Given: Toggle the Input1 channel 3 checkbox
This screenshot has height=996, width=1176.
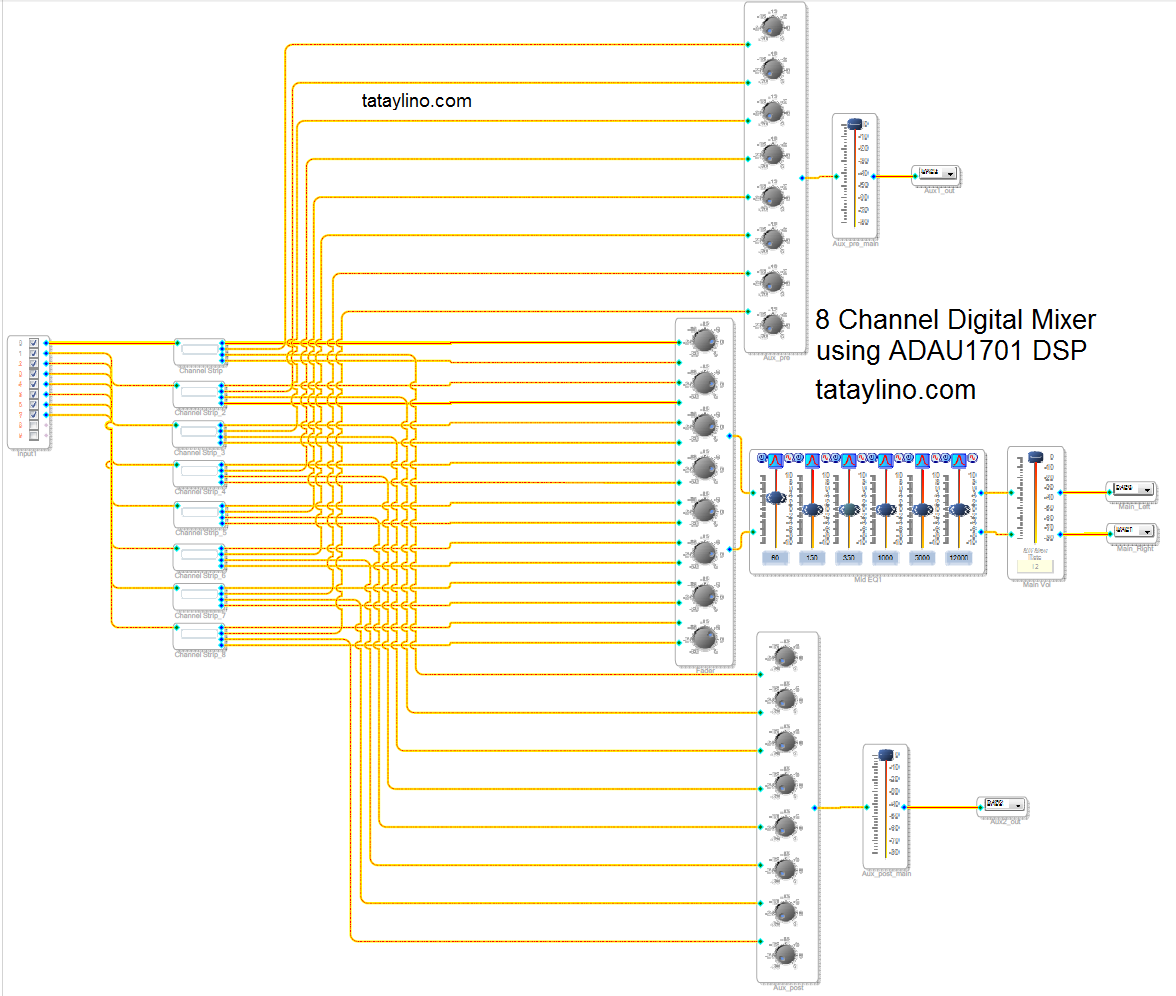Looking at the screenshot, I should [x=34, y=374].
